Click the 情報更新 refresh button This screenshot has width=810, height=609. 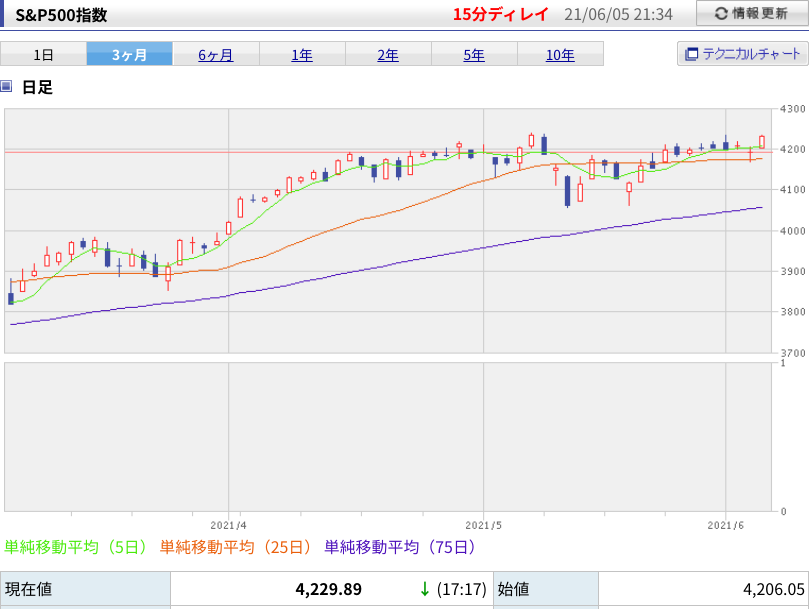pos(752,13)
